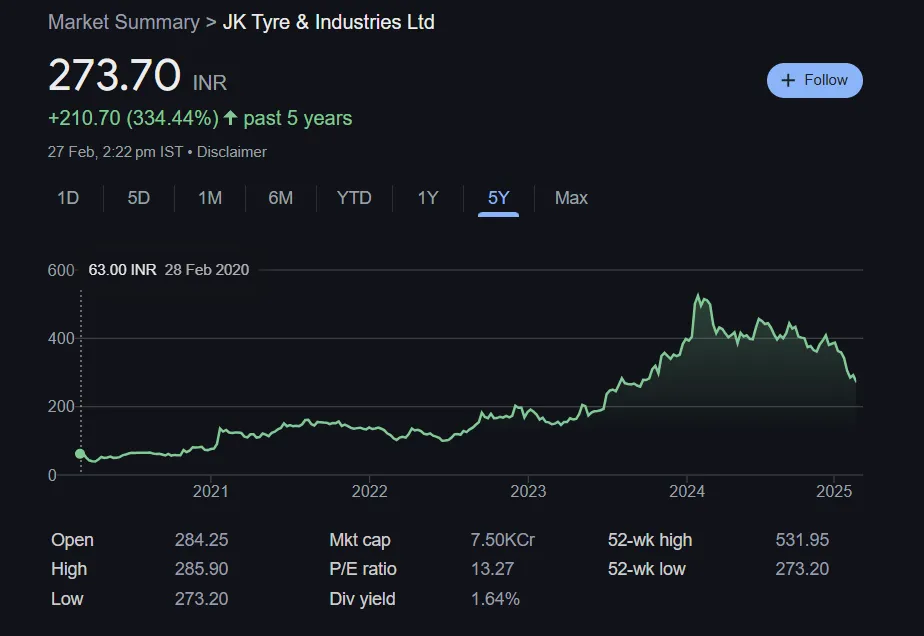The image size is (924, 636).
Task: Click the 600 y-axis label
Action: 61,271
